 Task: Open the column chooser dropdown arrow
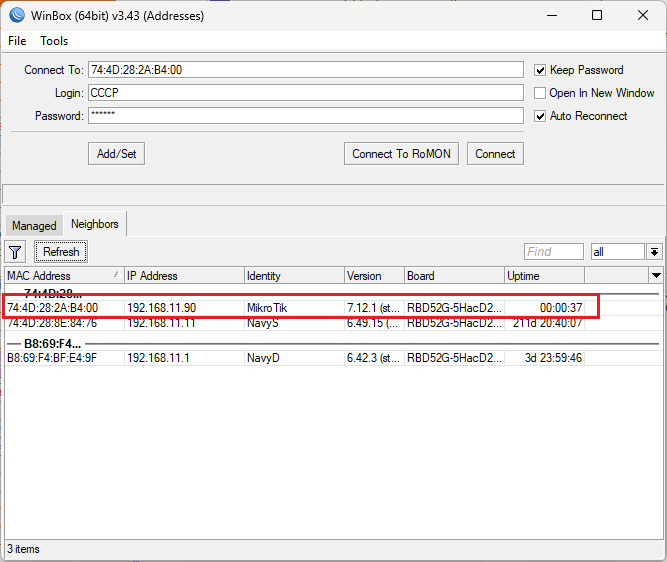[x=656, y=275]
